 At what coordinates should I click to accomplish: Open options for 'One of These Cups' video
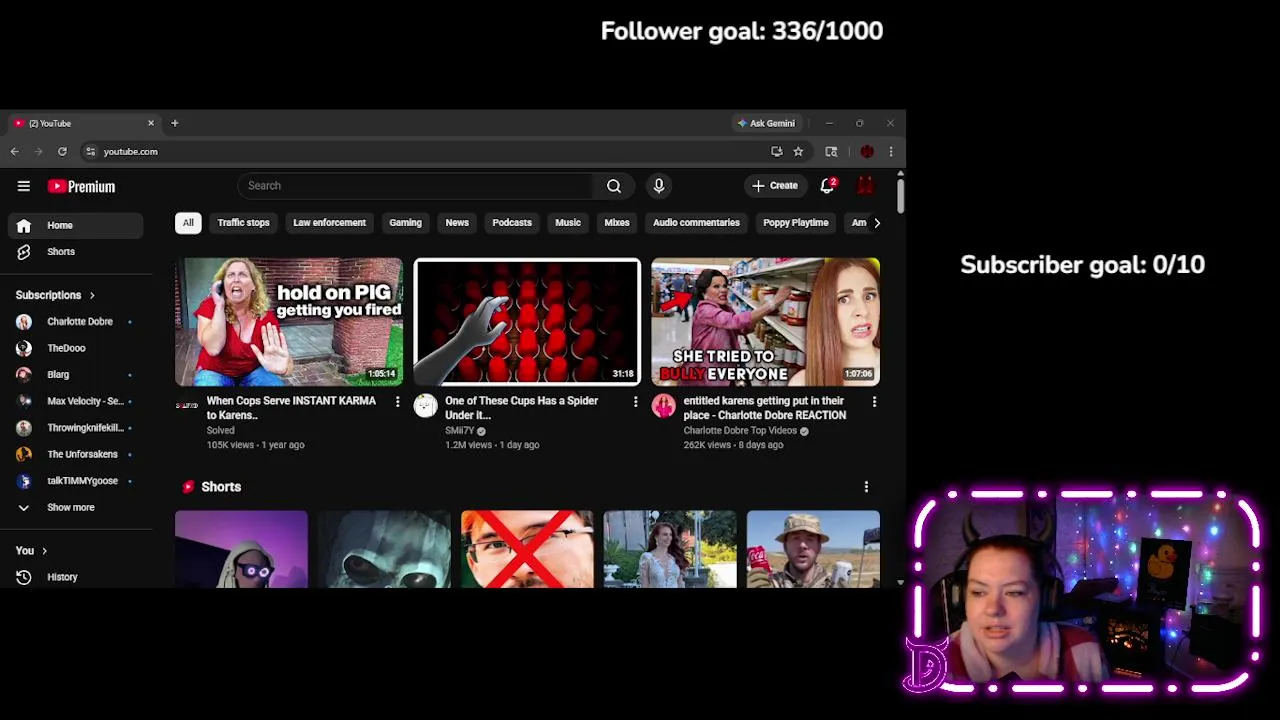click(x=635, y=402)
